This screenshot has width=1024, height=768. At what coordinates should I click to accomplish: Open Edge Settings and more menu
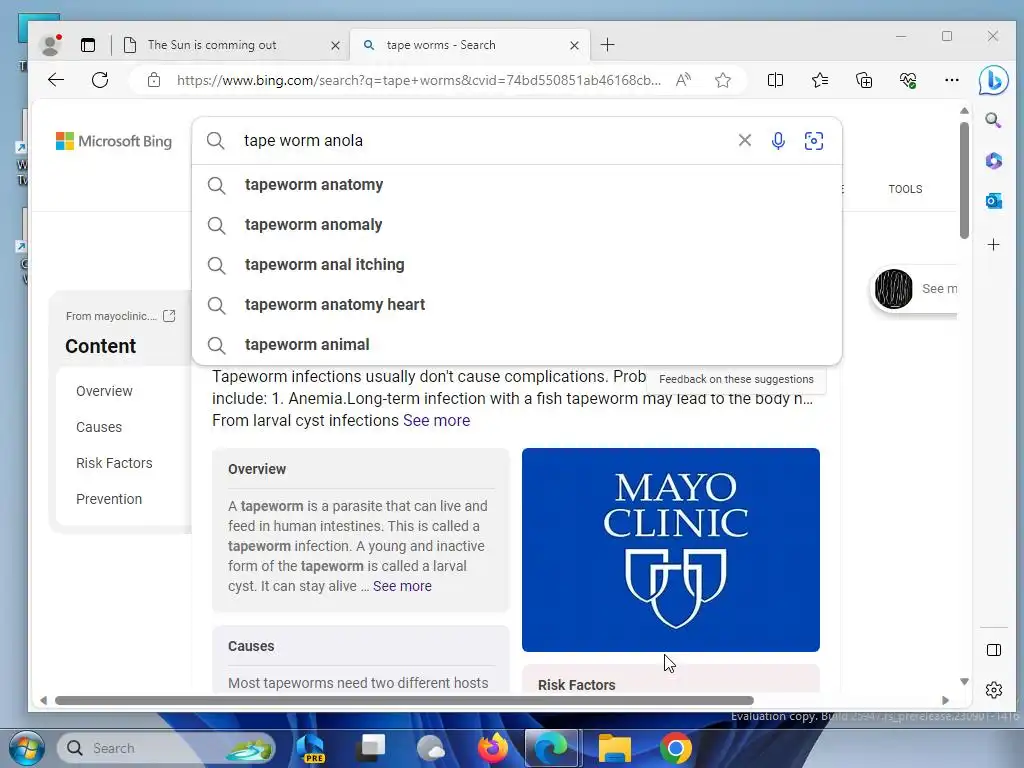pyautogui.click(x=952, y=80)
